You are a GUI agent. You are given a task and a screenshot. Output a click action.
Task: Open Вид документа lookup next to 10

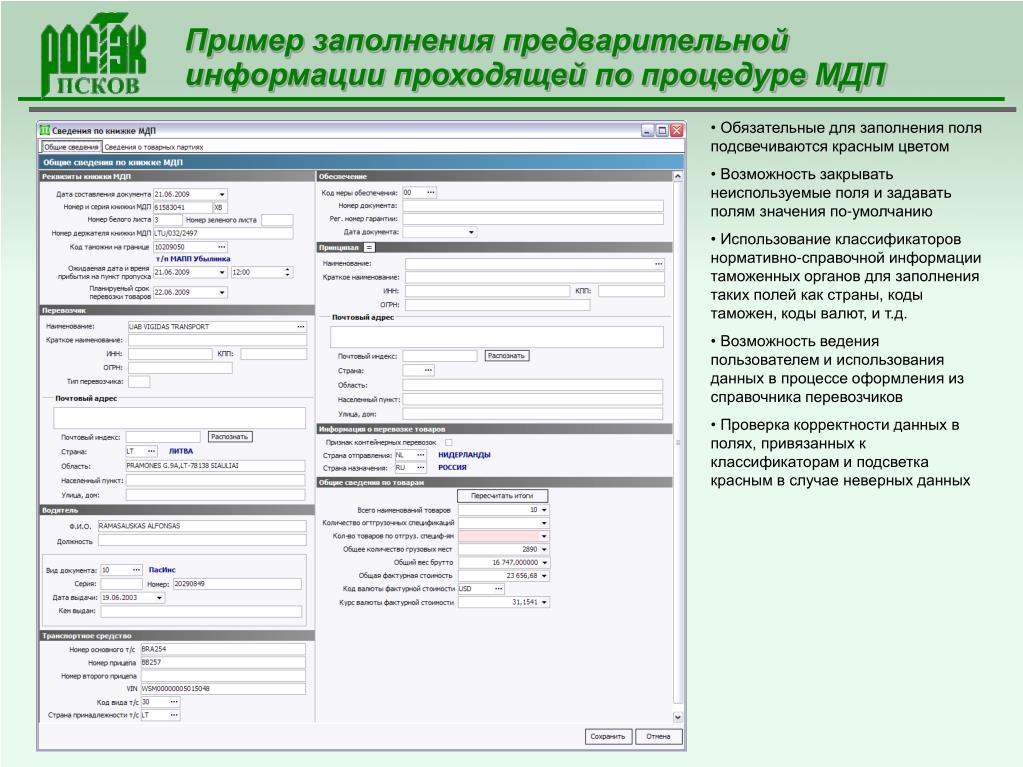click(136, 570)
